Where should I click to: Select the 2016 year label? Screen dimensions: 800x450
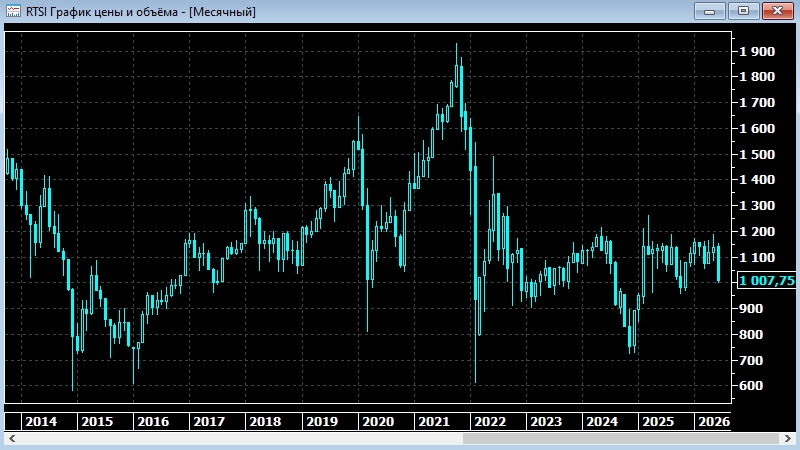153,421
